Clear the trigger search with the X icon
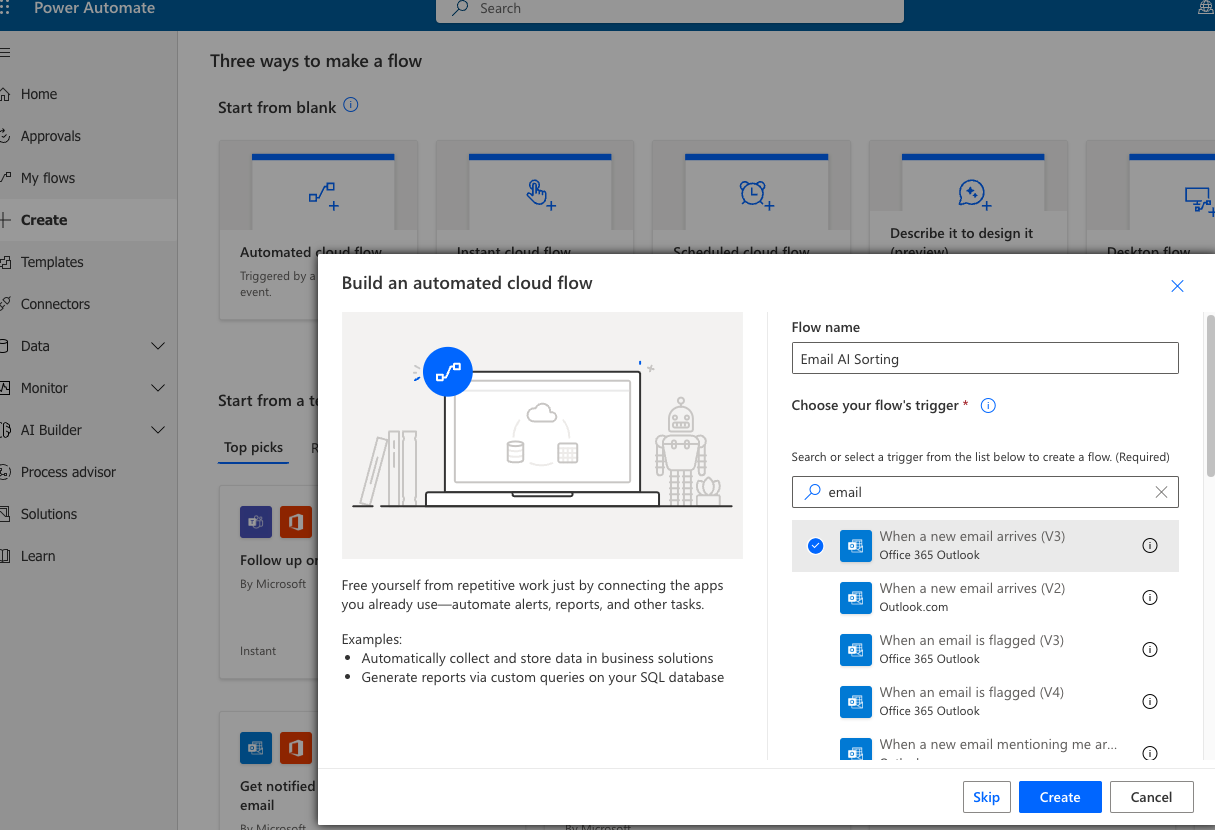This screenshot has width=1215, height=830. pos(1160,492)
